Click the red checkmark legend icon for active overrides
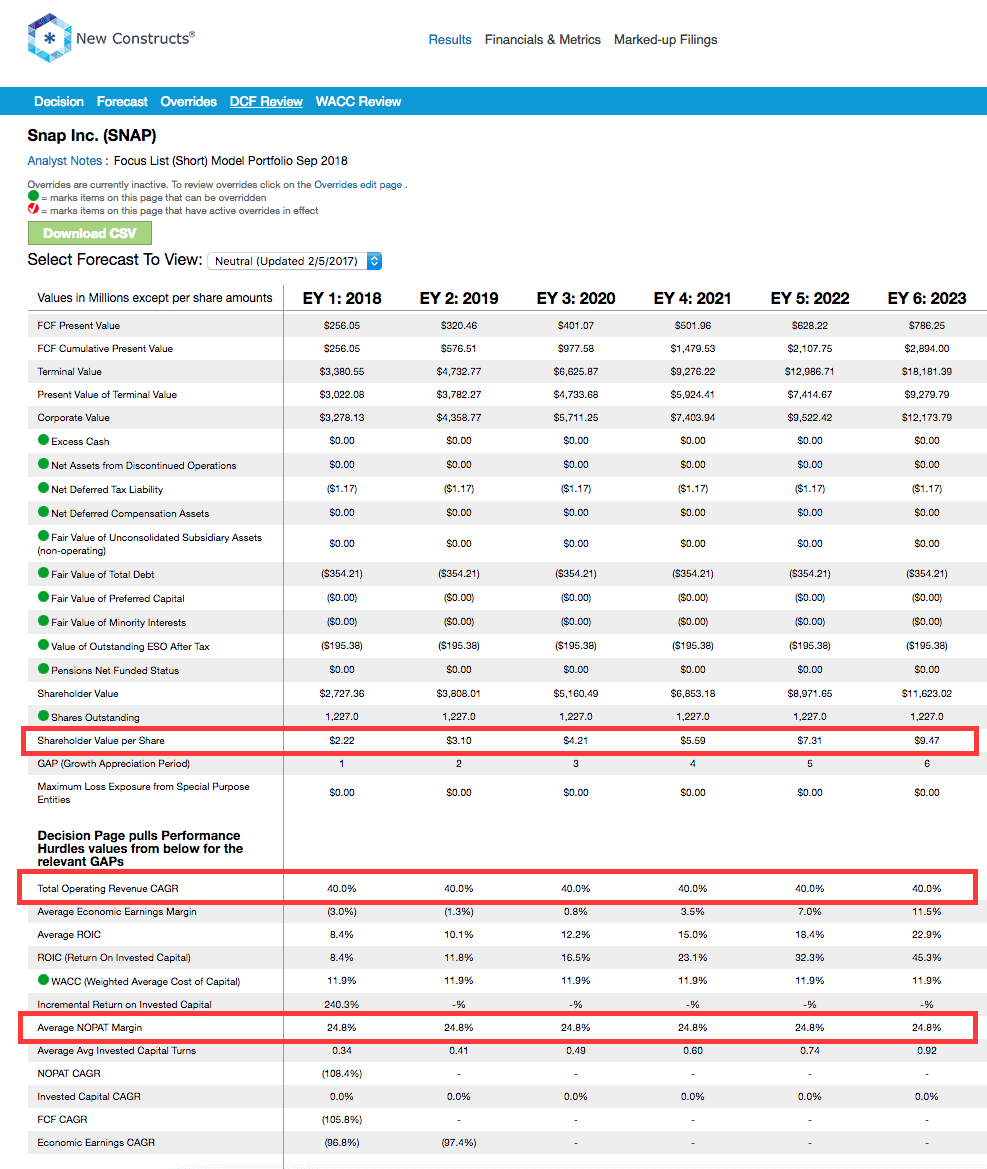Viewport: 987px width, 1169px height. (33, 209)
